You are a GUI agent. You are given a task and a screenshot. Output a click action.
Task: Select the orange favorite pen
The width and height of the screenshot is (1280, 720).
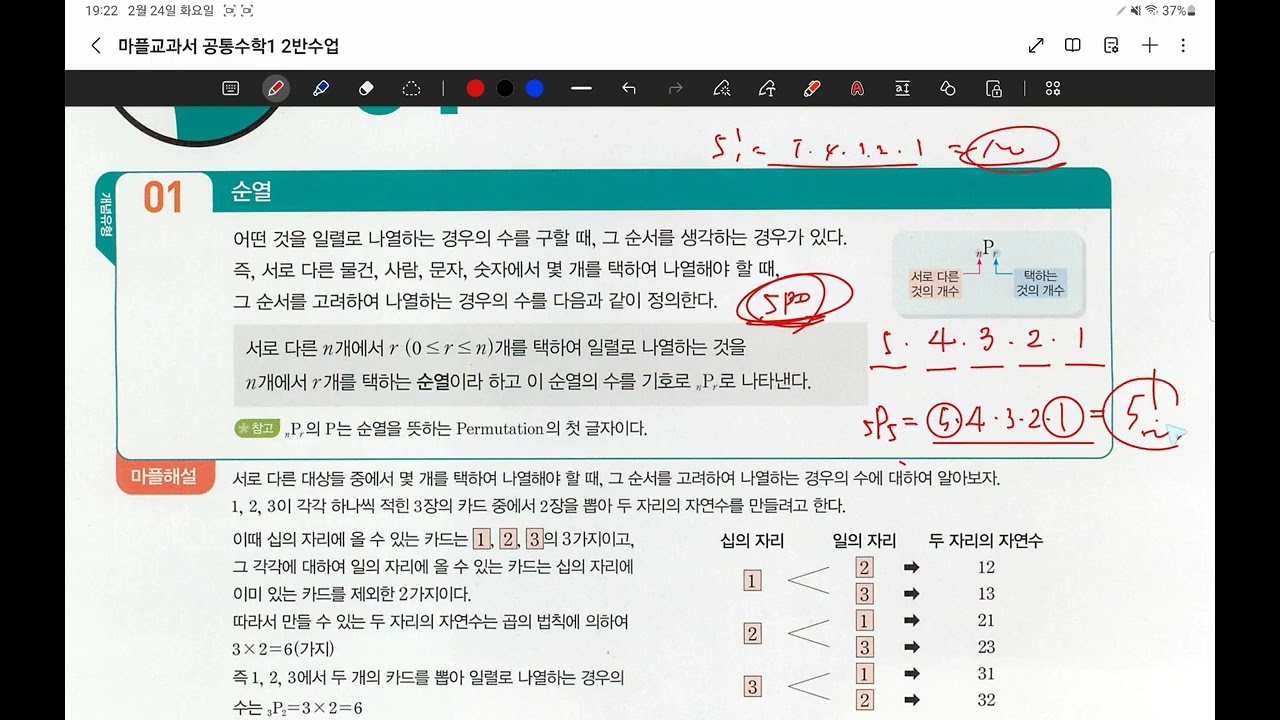pos(812,89)
